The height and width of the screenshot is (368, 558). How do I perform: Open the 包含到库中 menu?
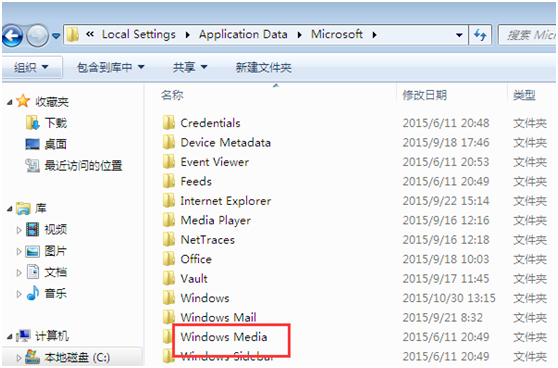pyautogui.click(x=111, y=67)
